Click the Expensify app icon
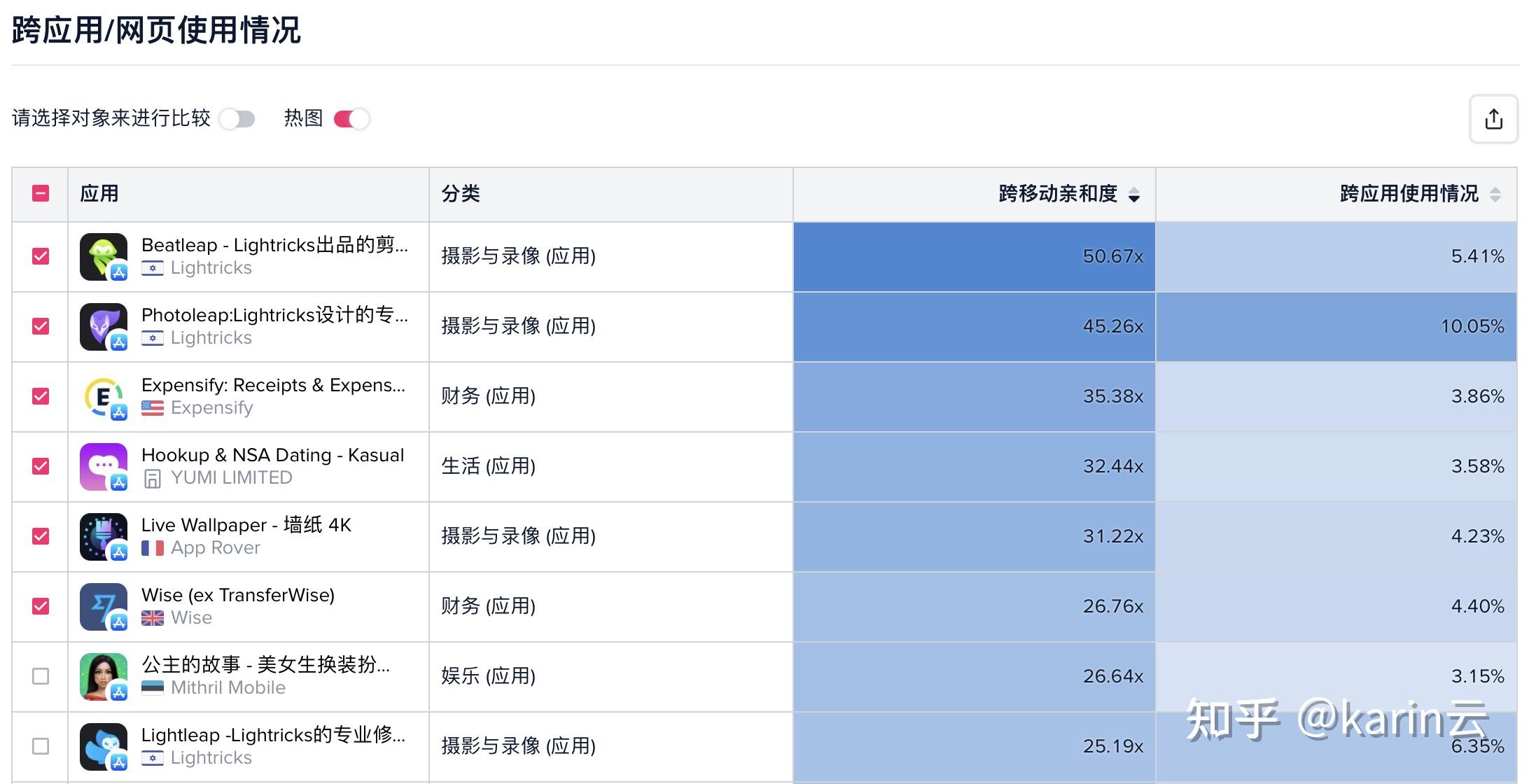This screenshot has width=1529, height=784. (104, 396)
